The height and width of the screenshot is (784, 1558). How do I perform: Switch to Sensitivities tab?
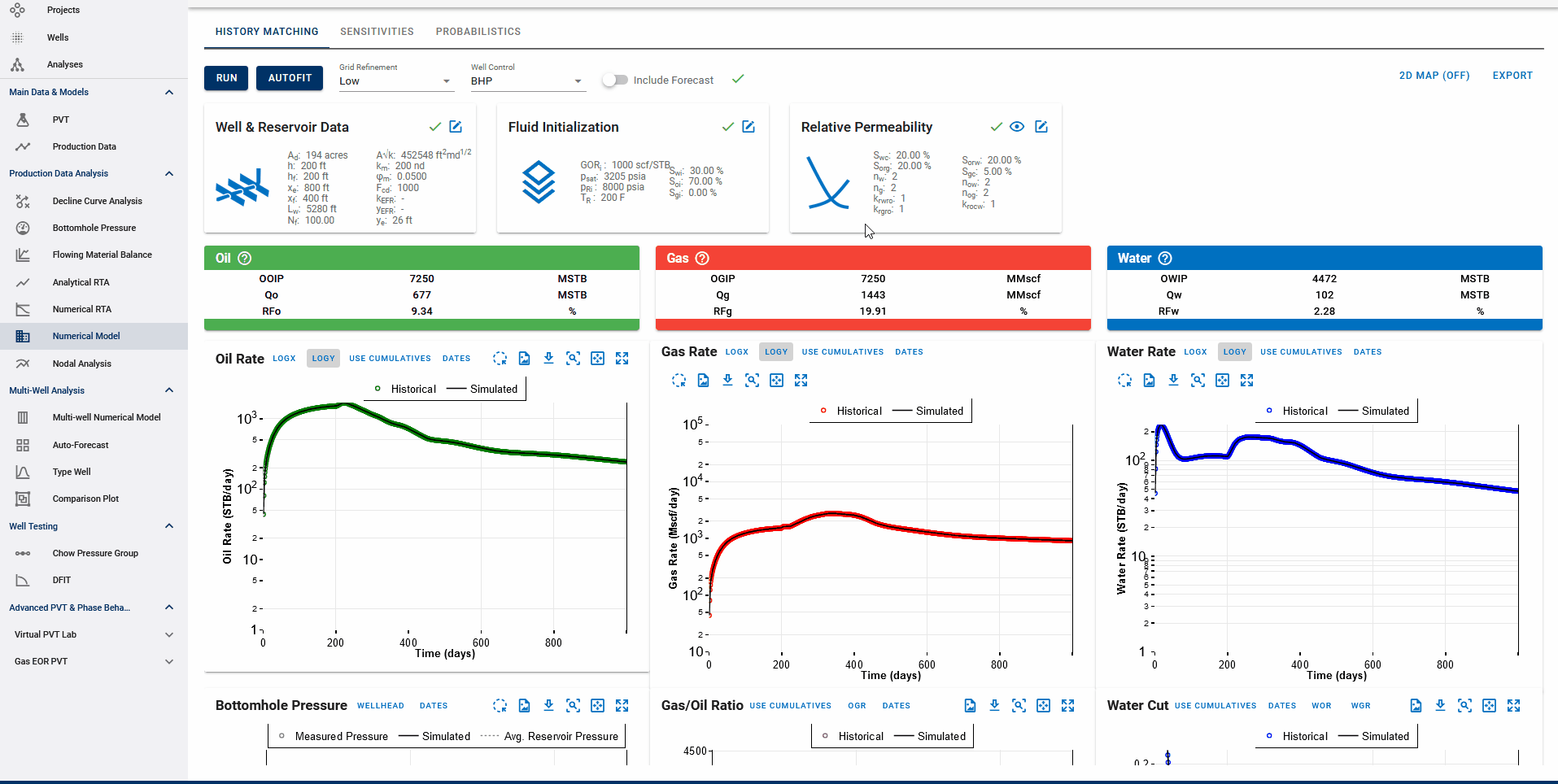tap(377, 32)
